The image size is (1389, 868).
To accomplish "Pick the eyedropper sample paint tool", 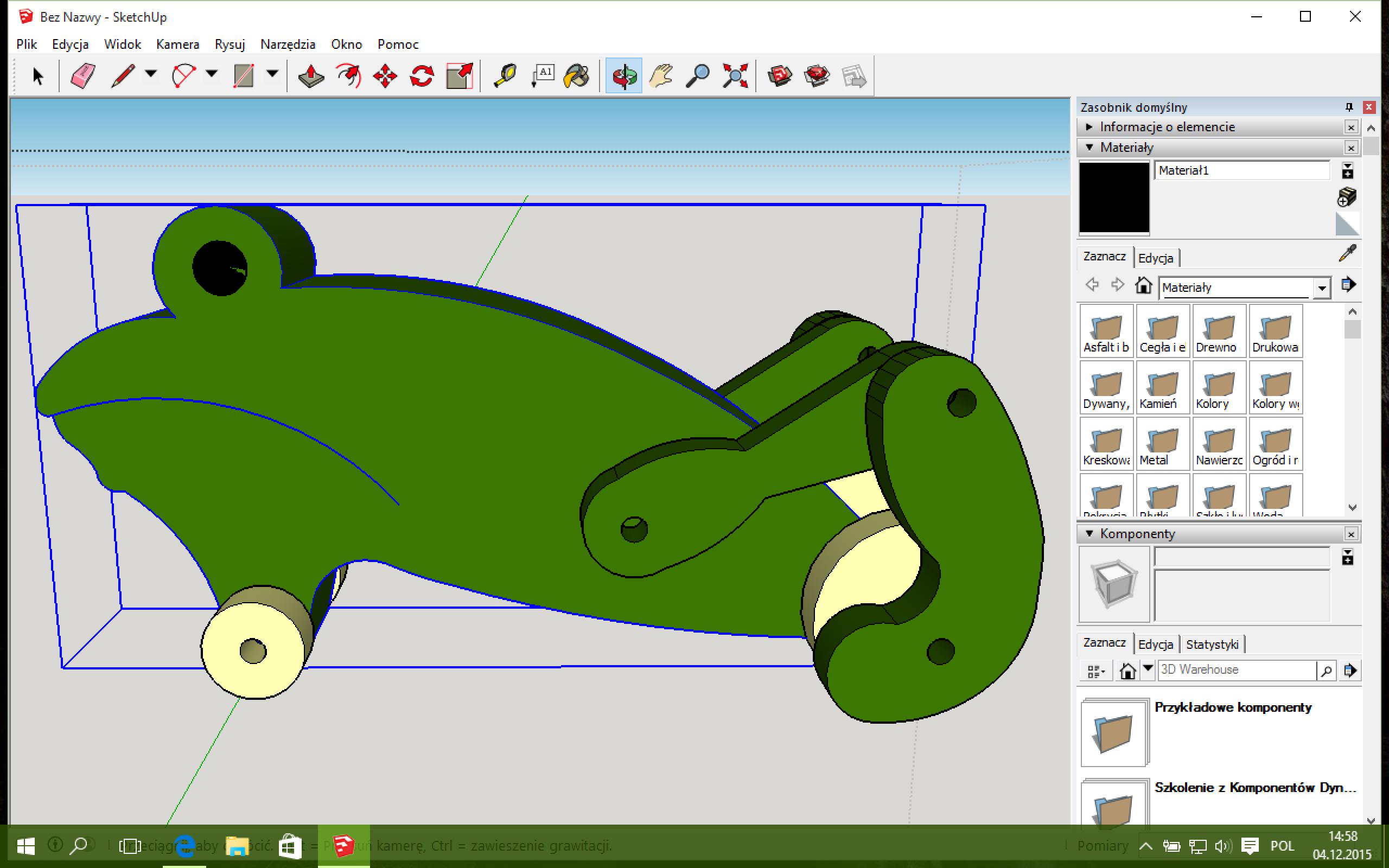I will tap(1347, 253).
